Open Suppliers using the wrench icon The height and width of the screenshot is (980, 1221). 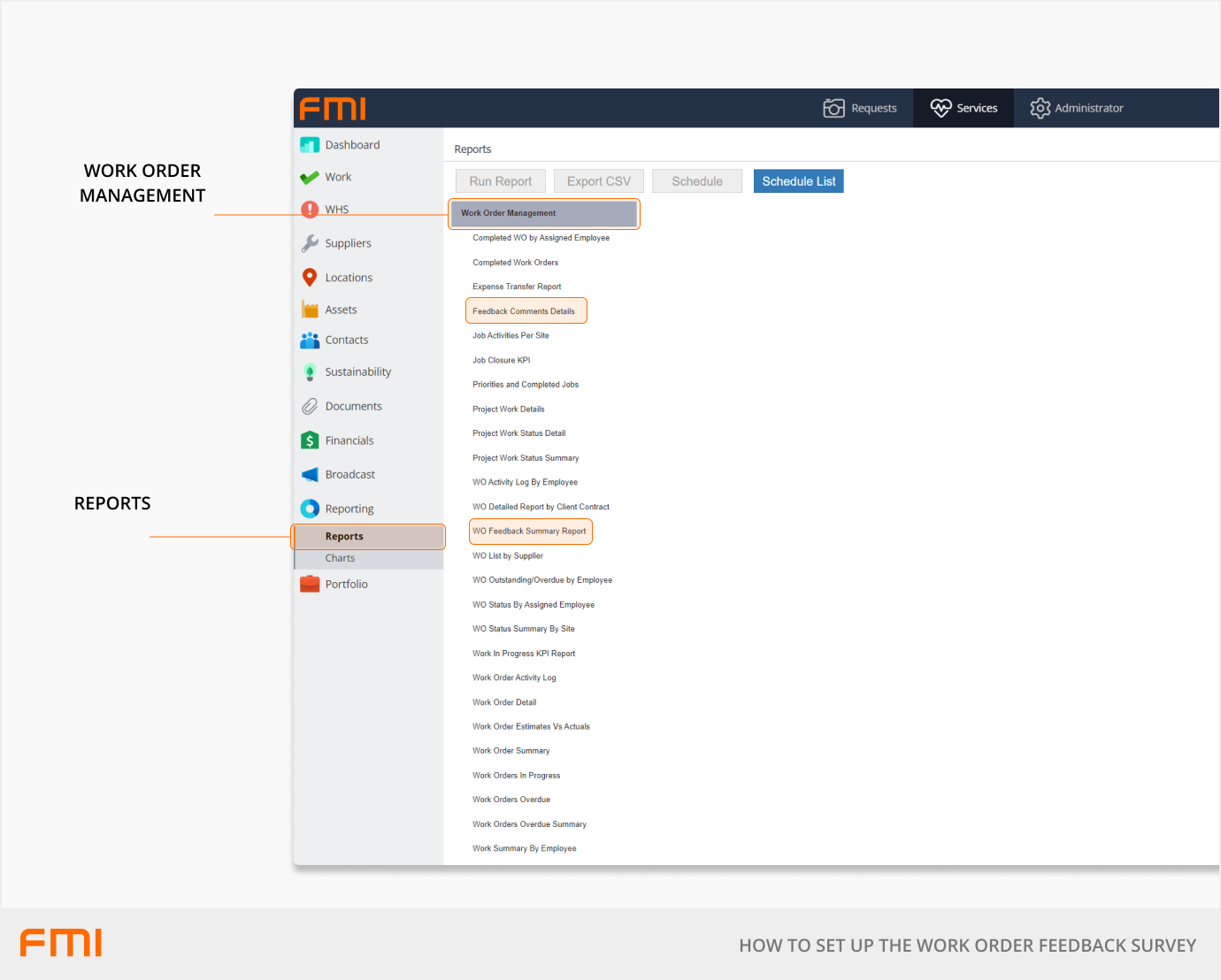310,243
